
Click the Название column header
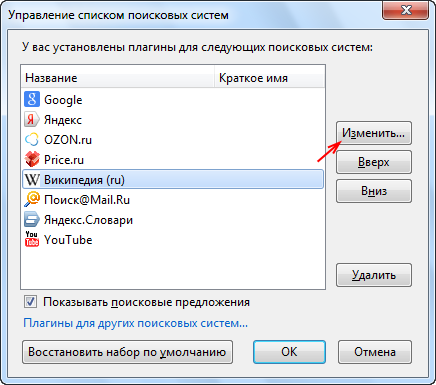tap(117, 78)
